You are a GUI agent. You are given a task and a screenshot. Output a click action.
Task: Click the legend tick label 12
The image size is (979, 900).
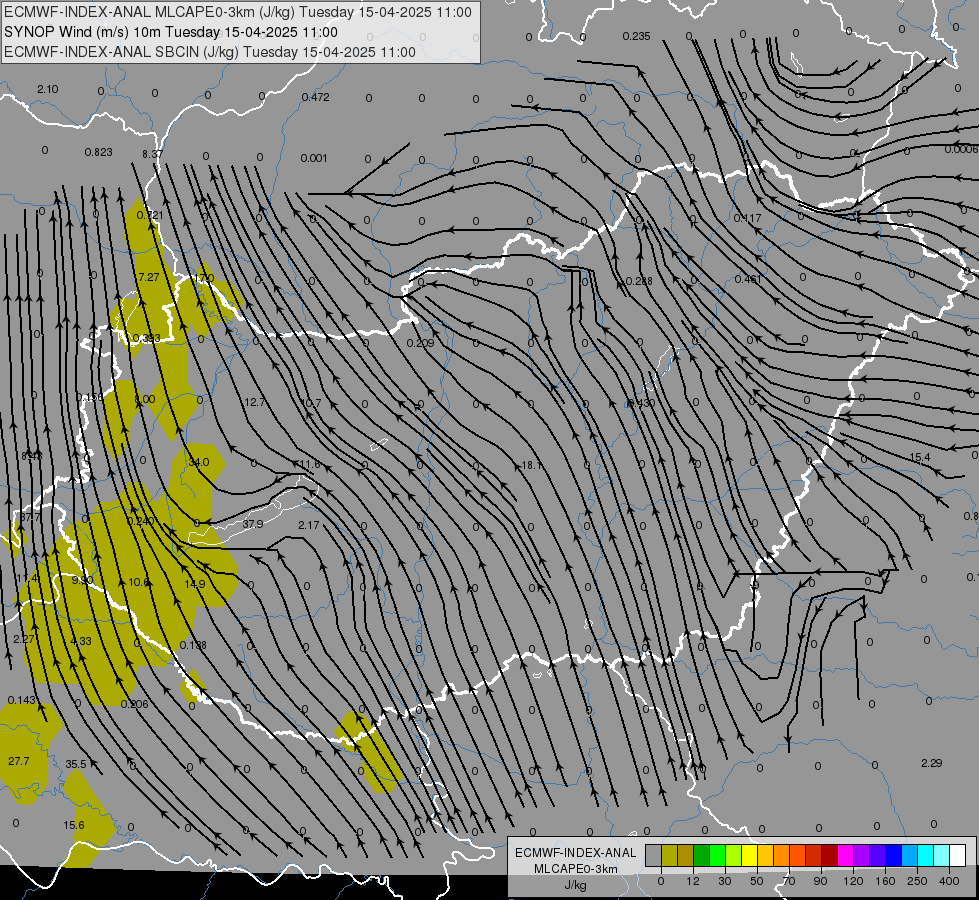[692, 881]
